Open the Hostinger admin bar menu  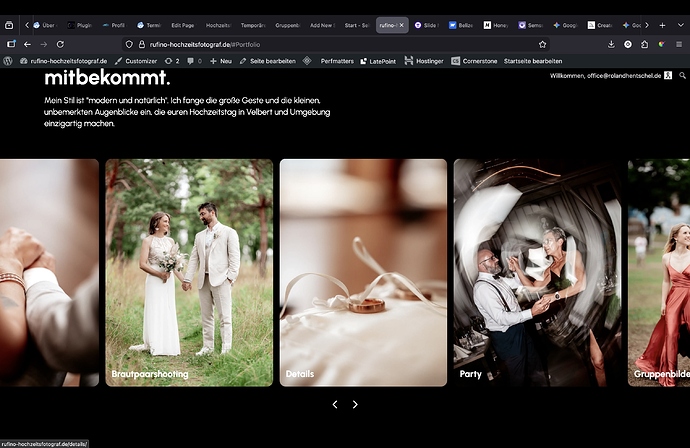pyautogui.click(x=424, y=61)
